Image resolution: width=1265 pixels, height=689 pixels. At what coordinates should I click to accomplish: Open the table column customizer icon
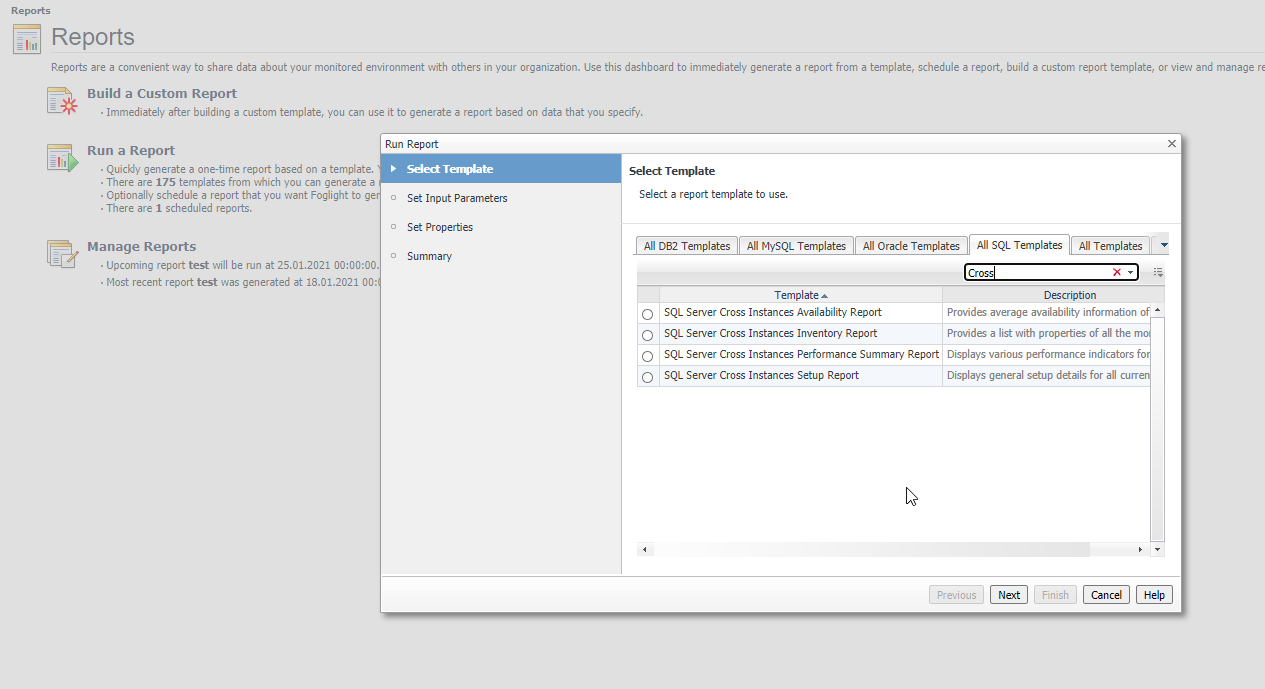pos(1158,272)
